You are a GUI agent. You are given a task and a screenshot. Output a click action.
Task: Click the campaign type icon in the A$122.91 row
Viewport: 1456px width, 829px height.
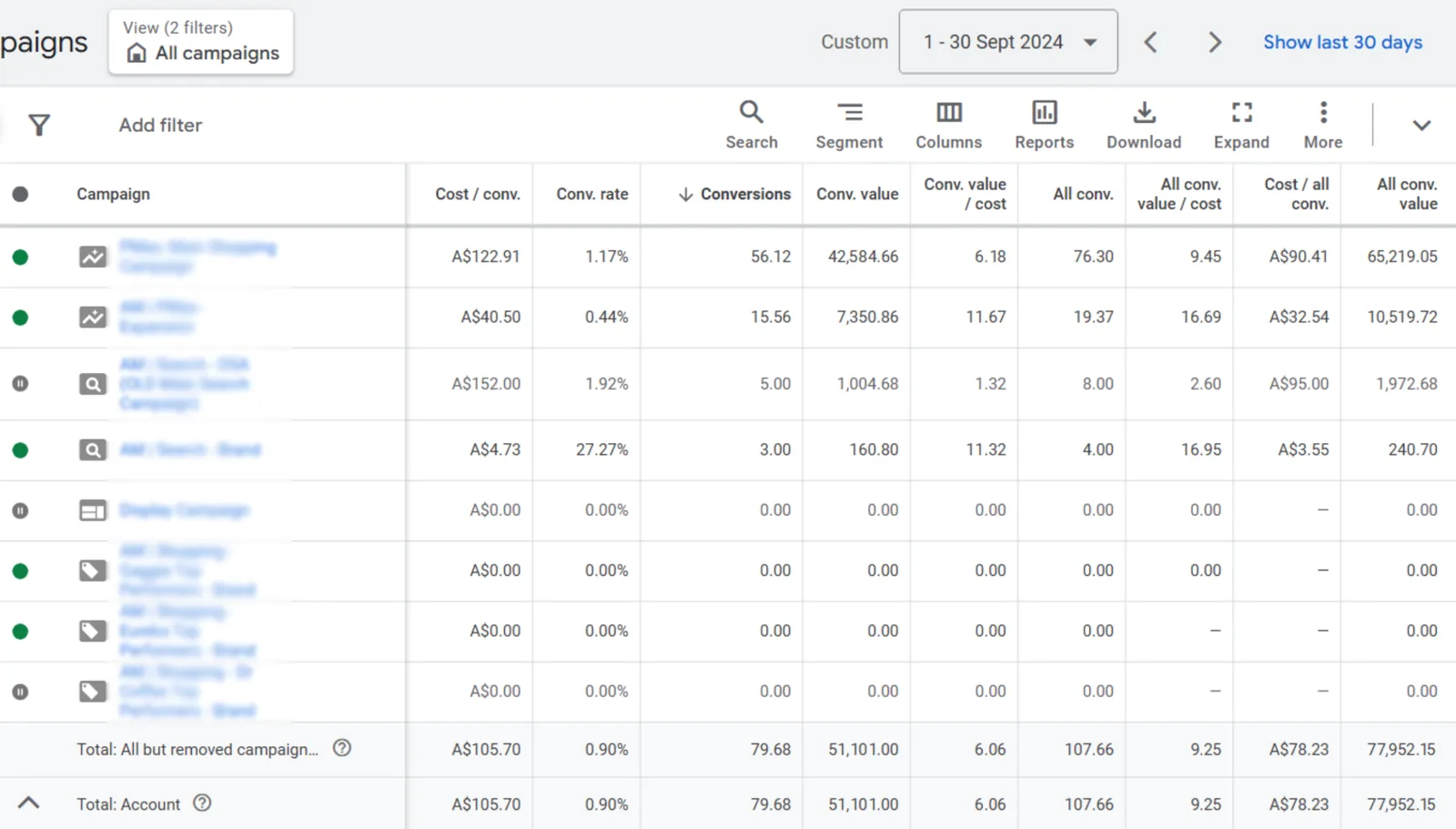coord(93,257)
